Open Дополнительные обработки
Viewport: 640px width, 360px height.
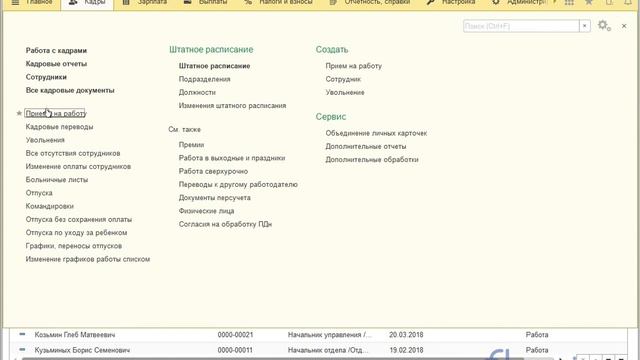pos(371,160)
